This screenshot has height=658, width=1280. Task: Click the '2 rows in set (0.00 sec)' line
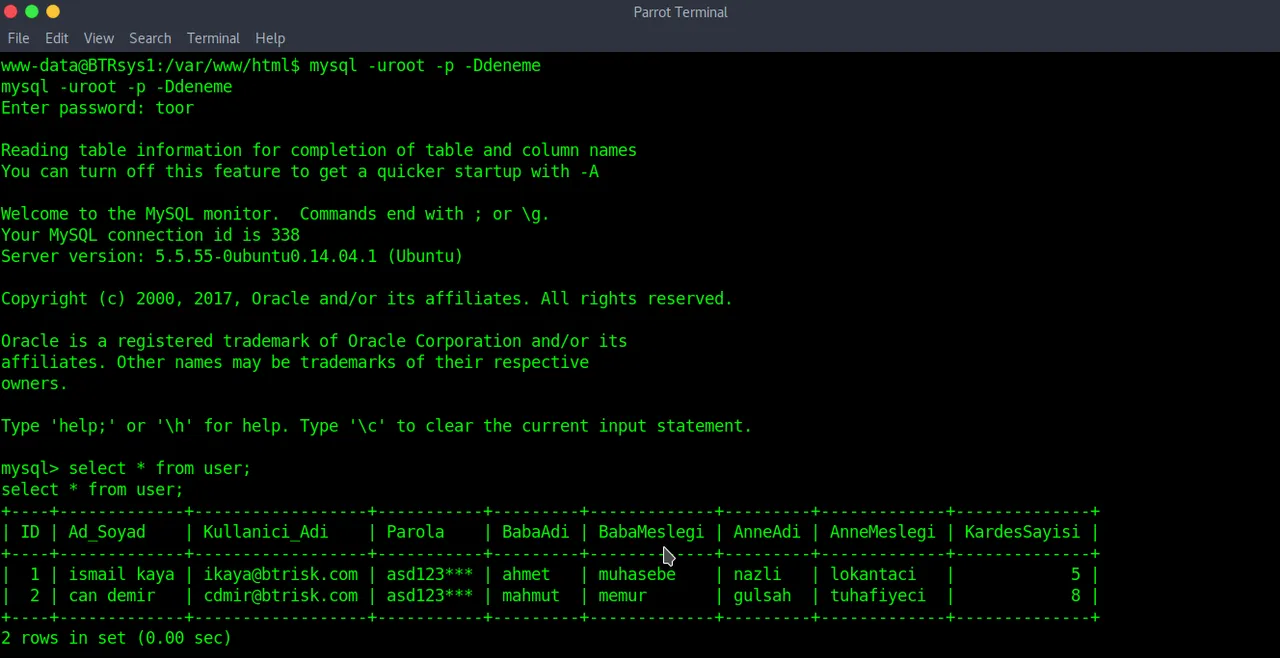pyautogui.click(x=116, y=638)
